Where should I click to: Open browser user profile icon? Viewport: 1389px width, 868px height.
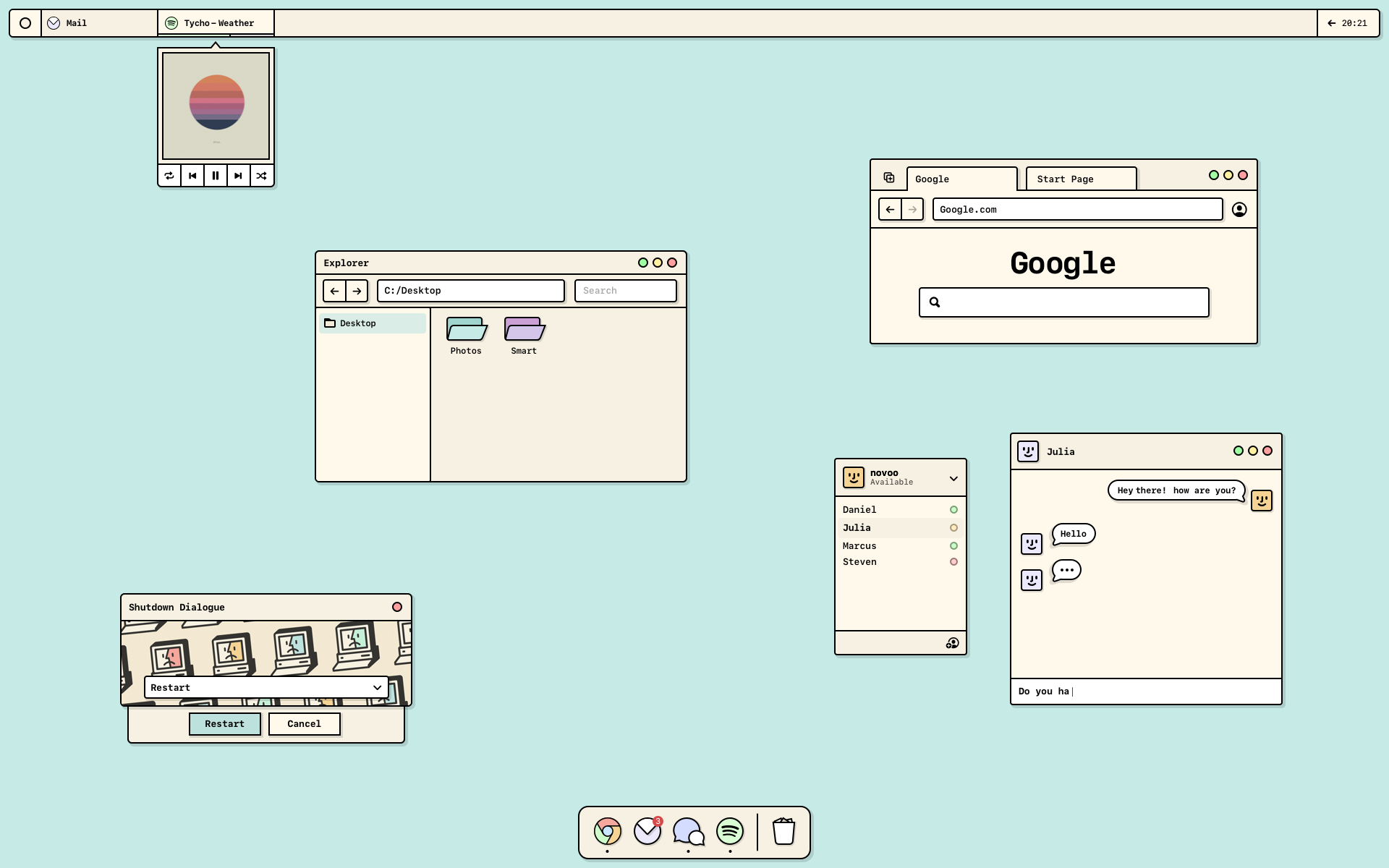tap(1239, 210)
